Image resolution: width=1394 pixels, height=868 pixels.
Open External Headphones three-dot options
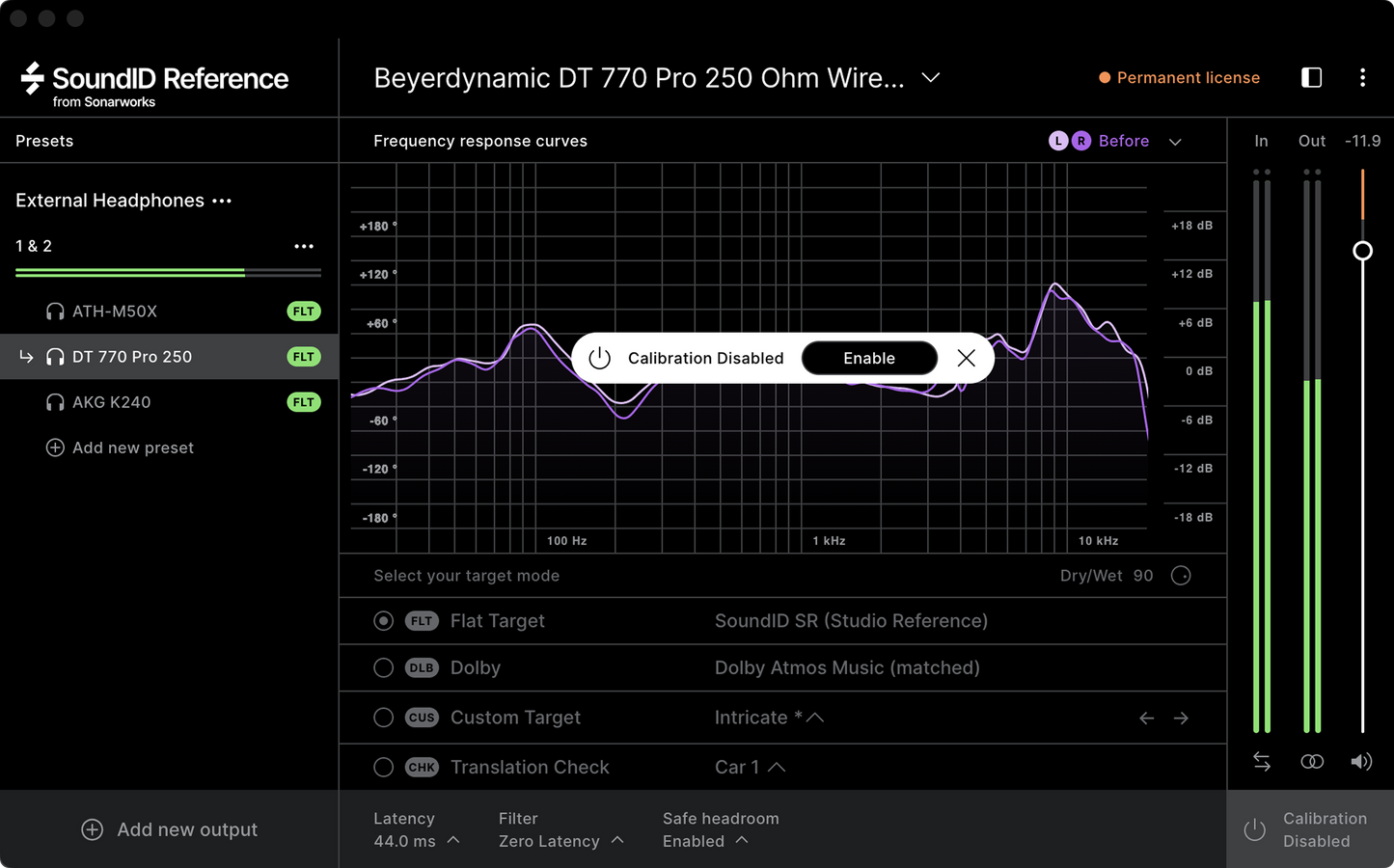[222, 201]
